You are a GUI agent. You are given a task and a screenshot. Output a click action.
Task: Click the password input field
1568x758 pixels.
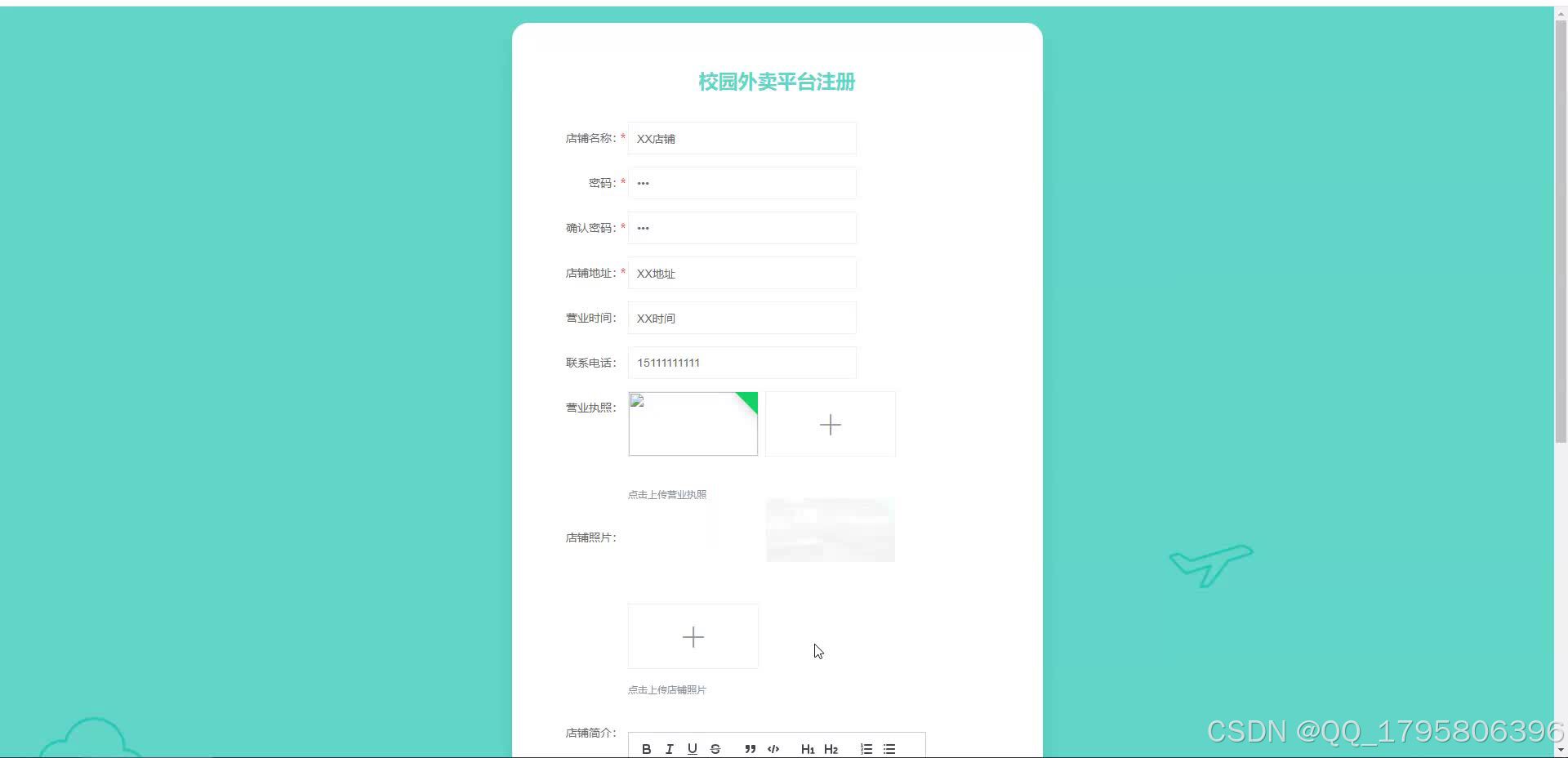pyautogui.click(x=741, y=183)
